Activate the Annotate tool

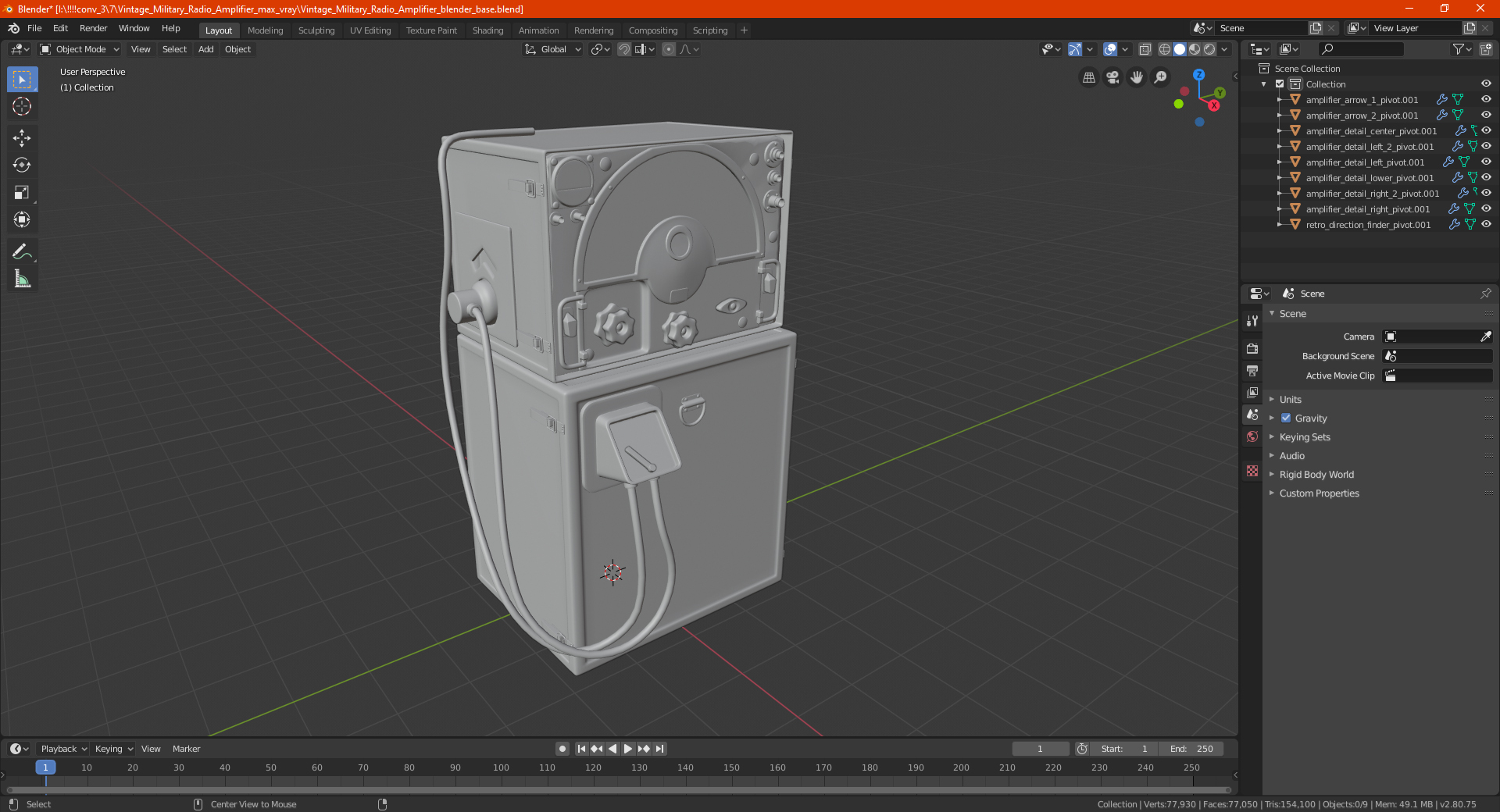tap(22, 251)
